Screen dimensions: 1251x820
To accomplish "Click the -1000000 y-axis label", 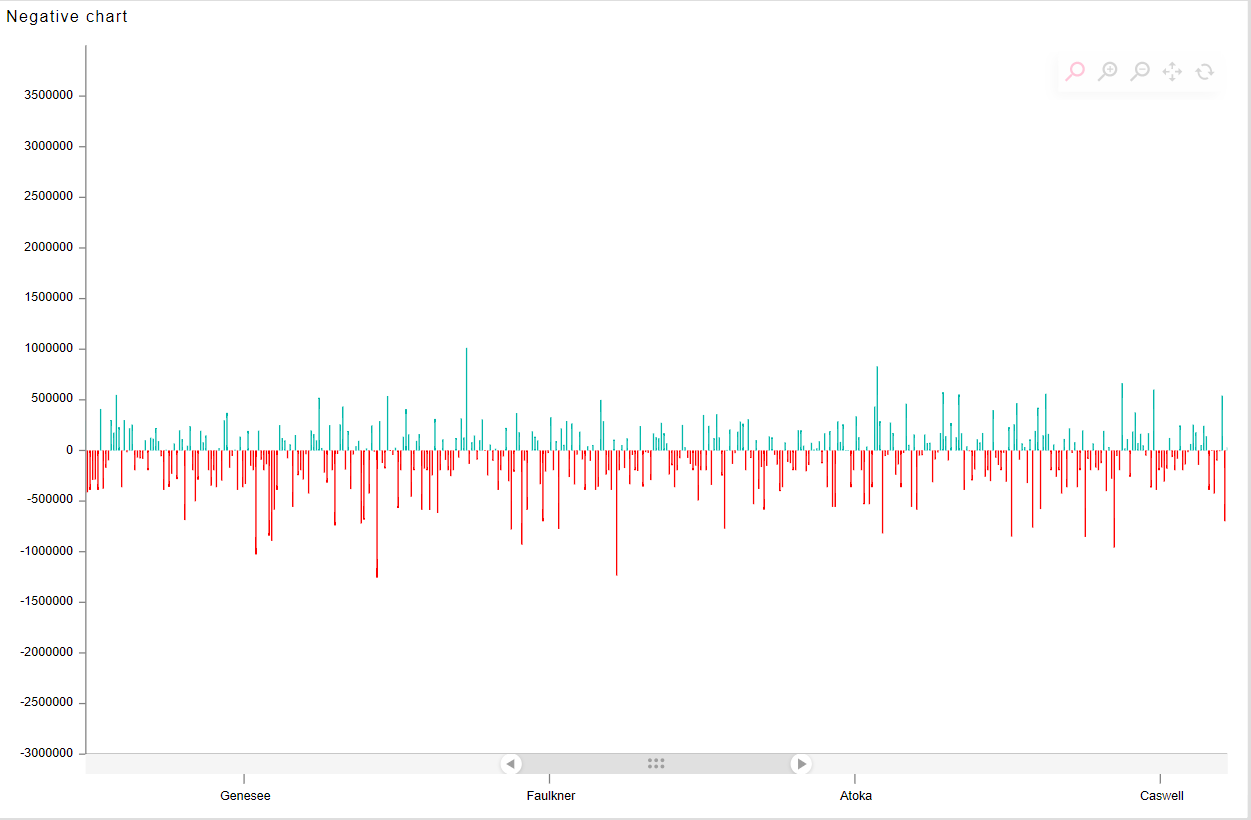I will point(45,551).
